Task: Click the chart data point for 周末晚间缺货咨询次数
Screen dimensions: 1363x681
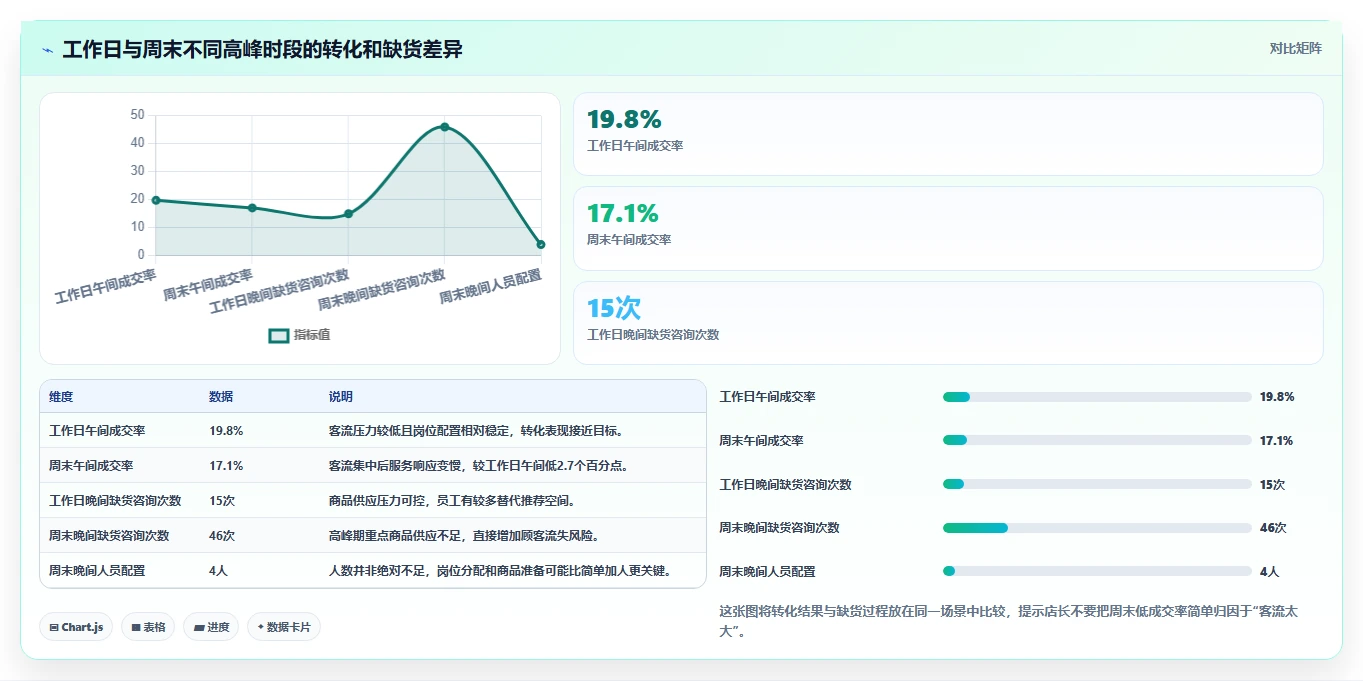Action: click(x=444, y=127)
